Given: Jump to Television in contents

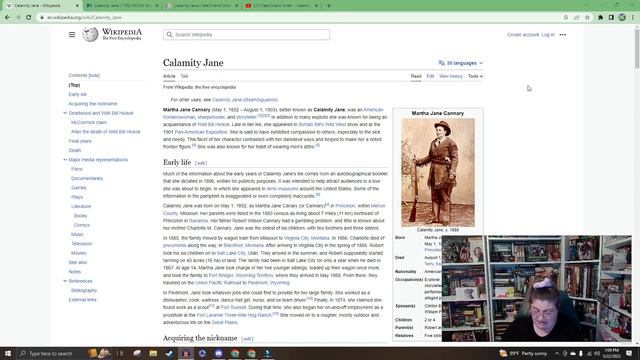Looking at the screenshot, I should point(81,244).
